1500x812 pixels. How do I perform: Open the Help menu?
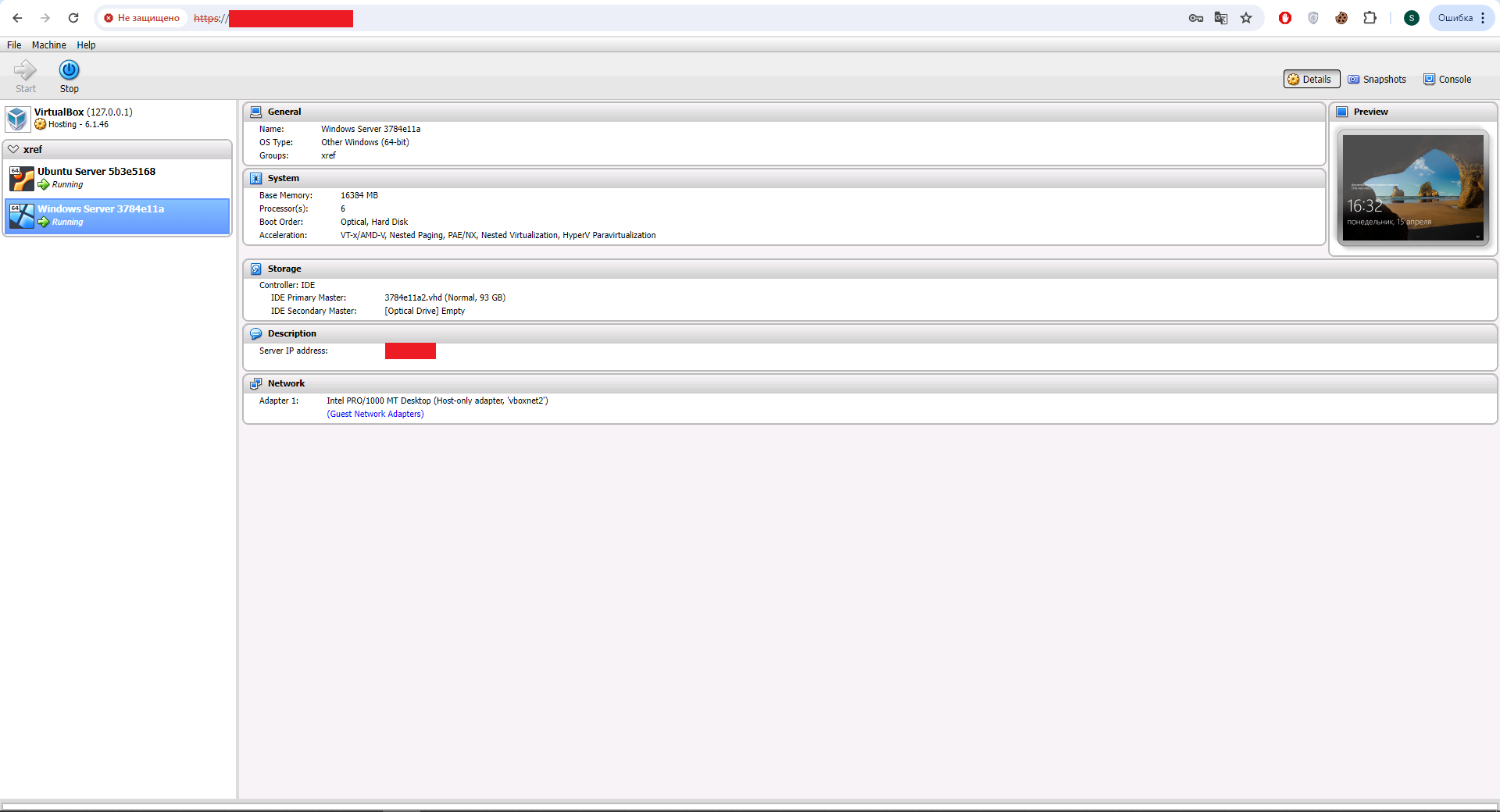coord(86,45)
